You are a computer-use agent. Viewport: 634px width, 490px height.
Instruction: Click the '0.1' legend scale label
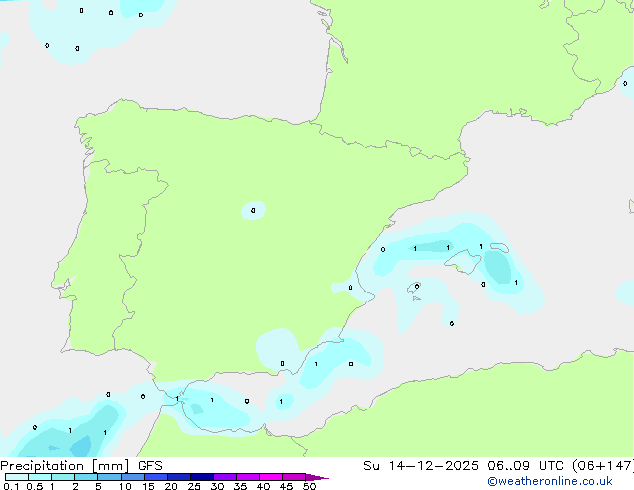click(x=11, y=486)
